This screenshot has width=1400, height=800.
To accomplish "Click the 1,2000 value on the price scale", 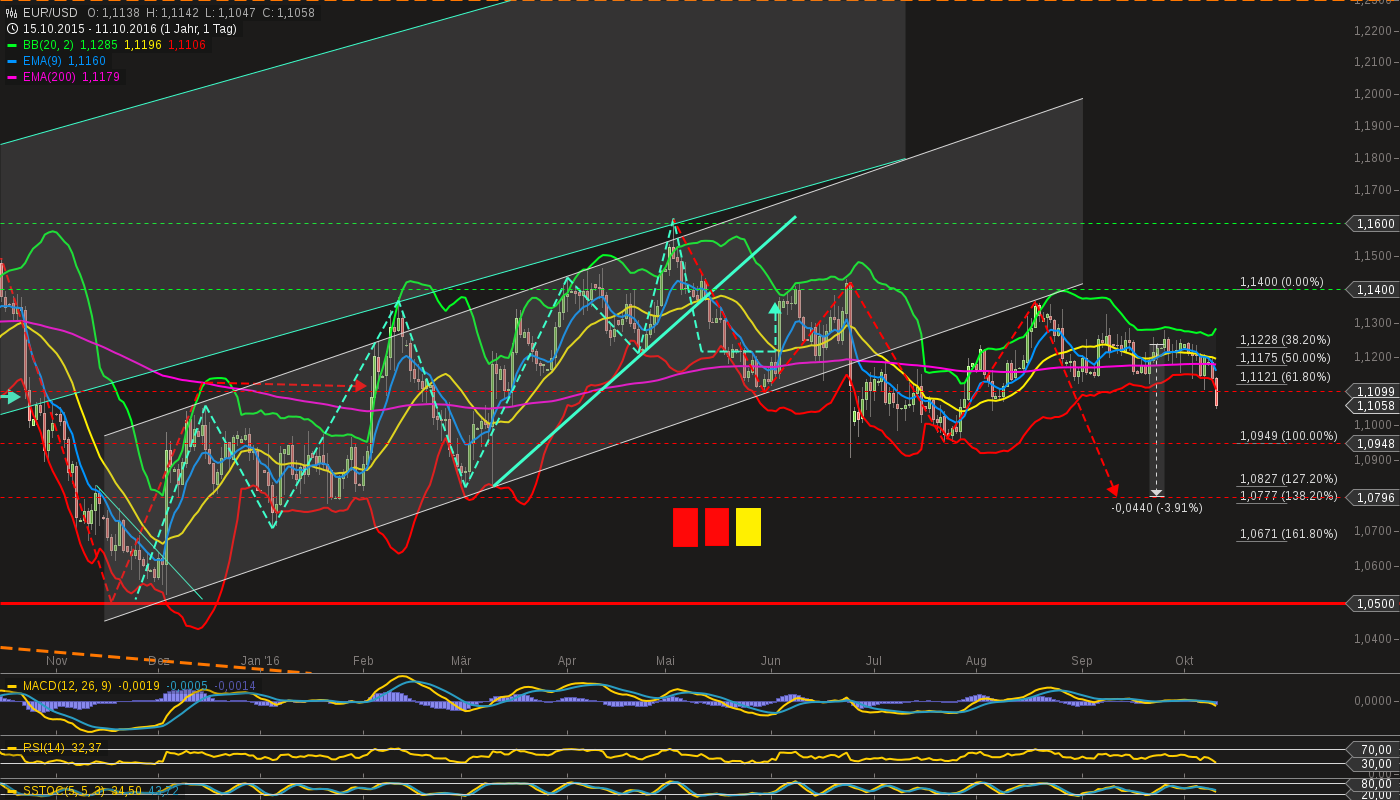I will pos(1373,94).
